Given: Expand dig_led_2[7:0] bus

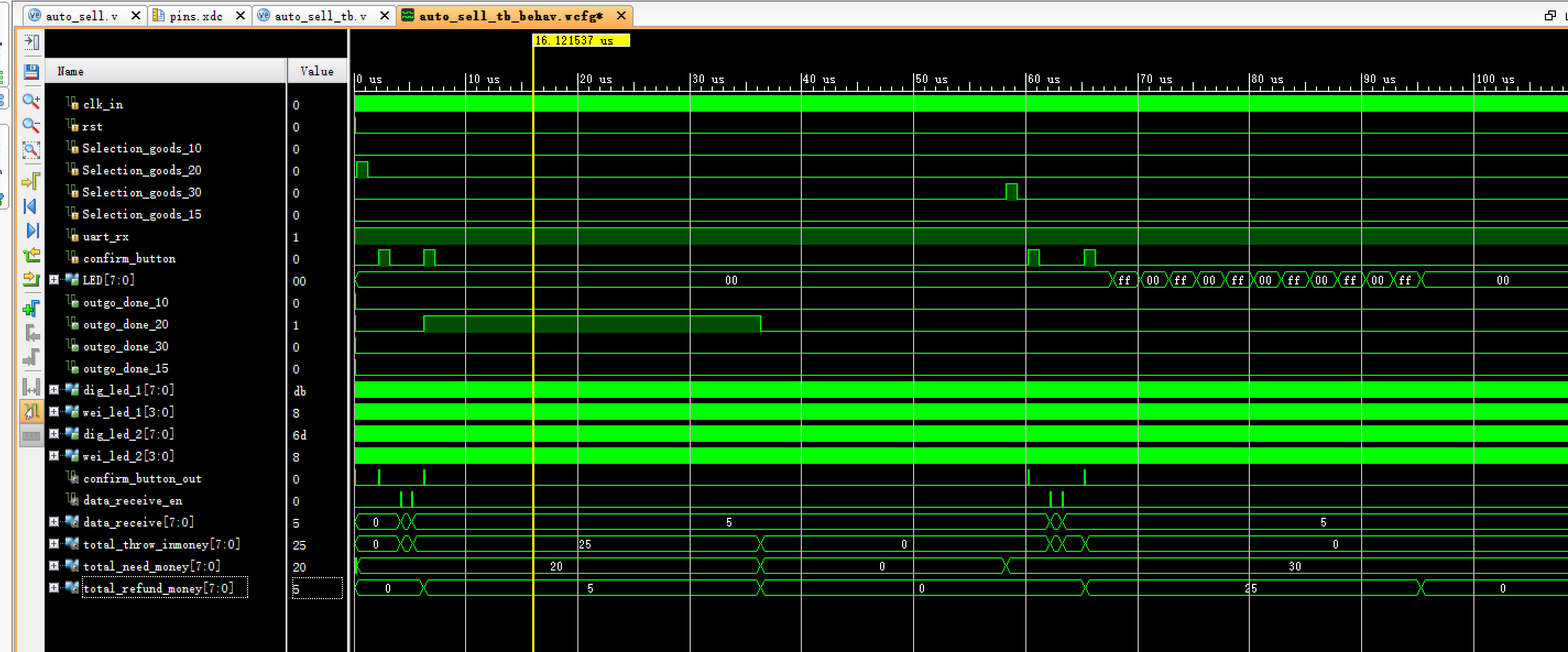Looking at the screenshot, I should click(54, 434).
